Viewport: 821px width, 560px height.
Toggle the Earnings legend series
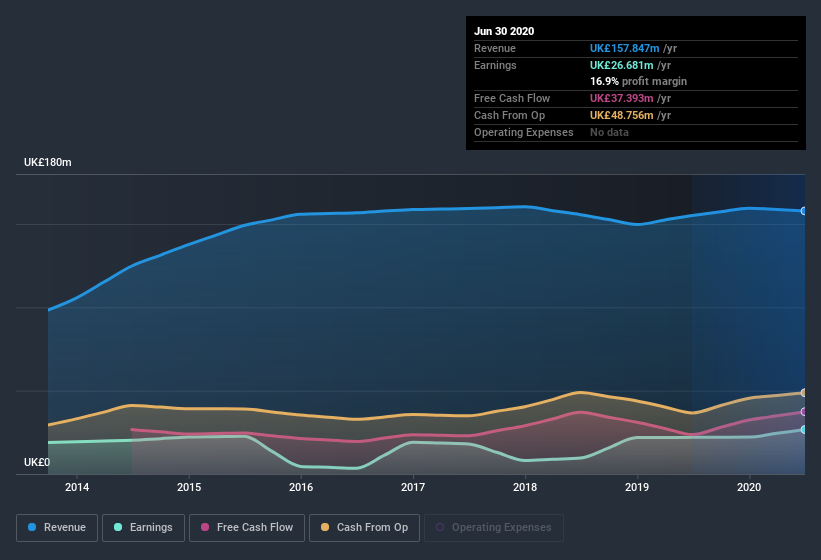click(x=143, y=528)
